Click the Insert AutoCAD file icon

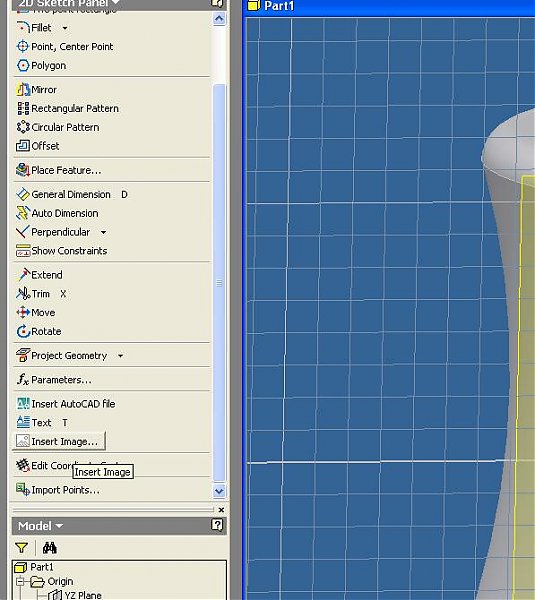(x=23, y=404)
